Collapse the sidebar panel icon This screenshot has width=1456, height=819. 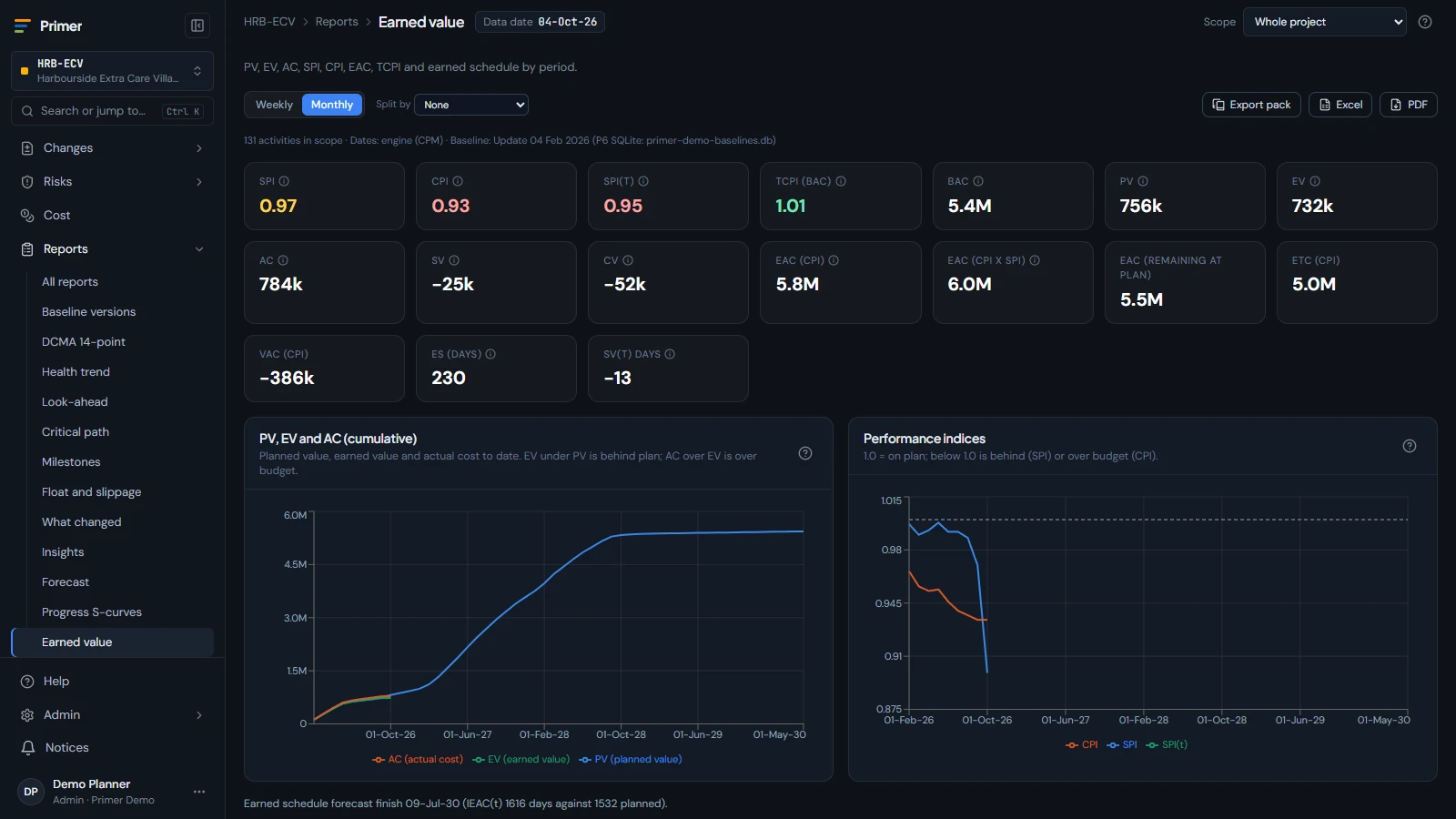point(197,25)
